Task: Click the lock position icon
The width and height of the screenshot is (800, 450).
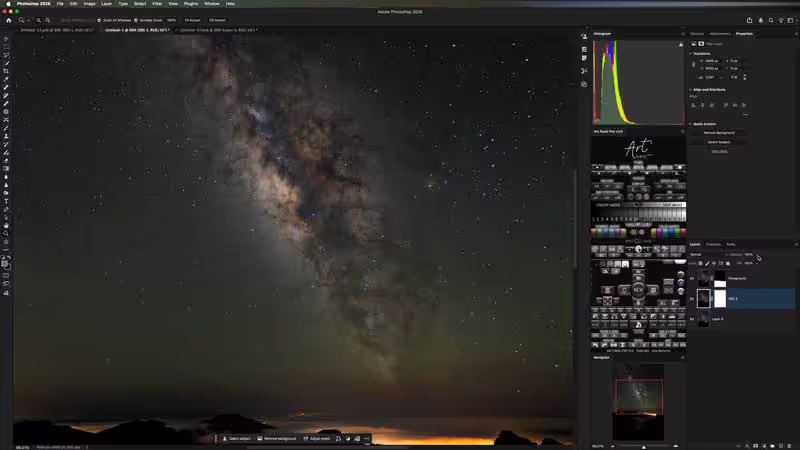Action: coord(714,263)
